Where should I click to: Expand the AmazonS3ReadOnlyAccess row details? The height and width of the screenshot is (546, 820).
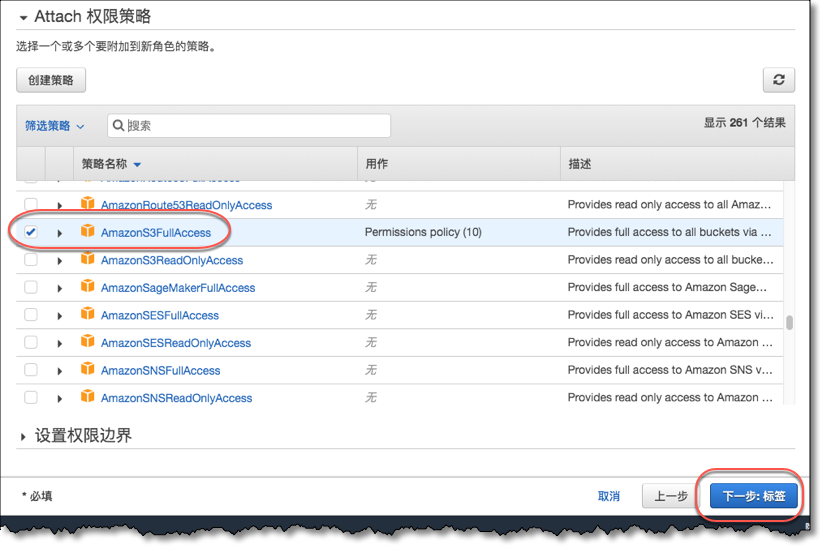coord(60,261)
